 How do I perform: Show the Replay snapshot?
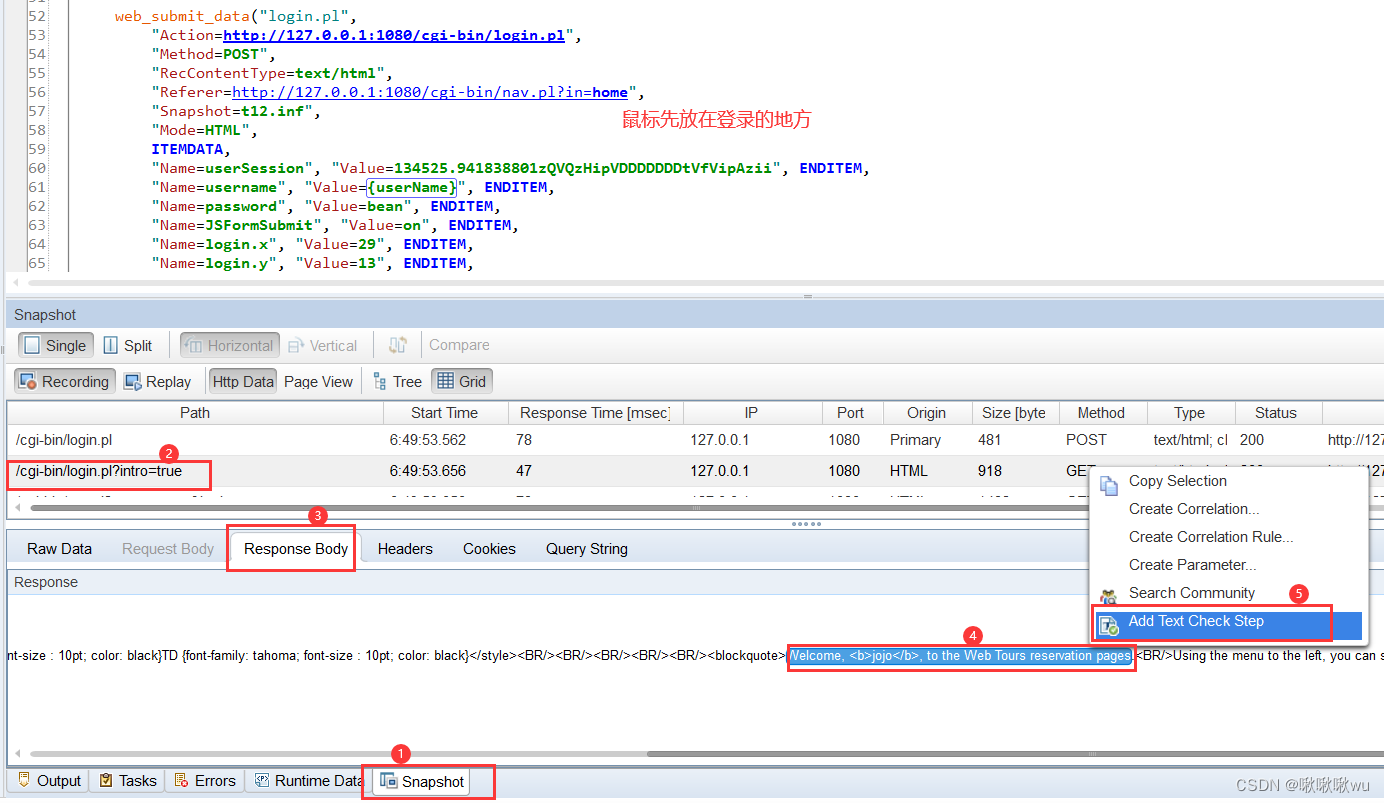[158, 381]
